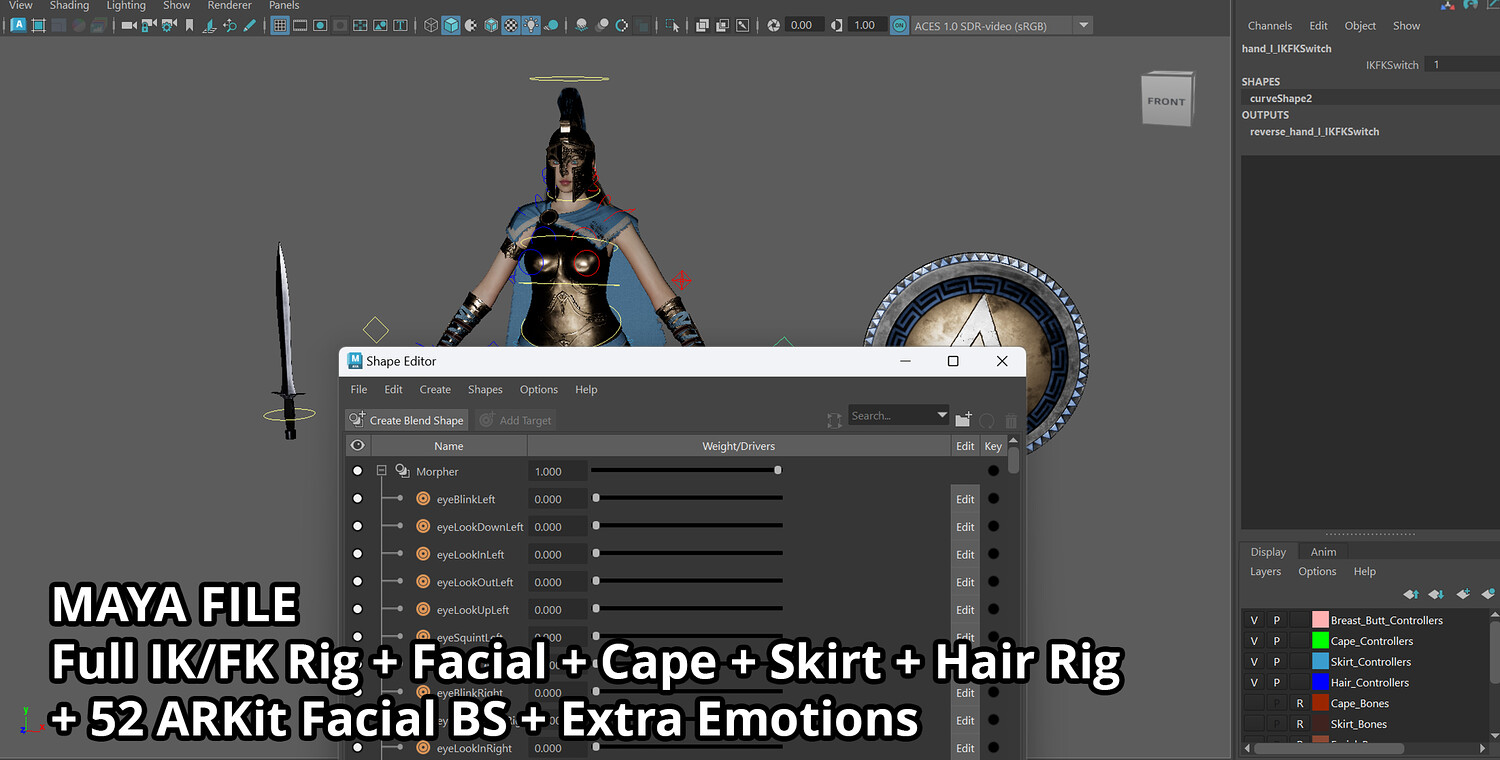Image resolution: width=1500 pixels, height=760 pixels.
Task: Open the Shape Editor search dropdown arrow
Action: pyautogui.click(x=942, y=415)
